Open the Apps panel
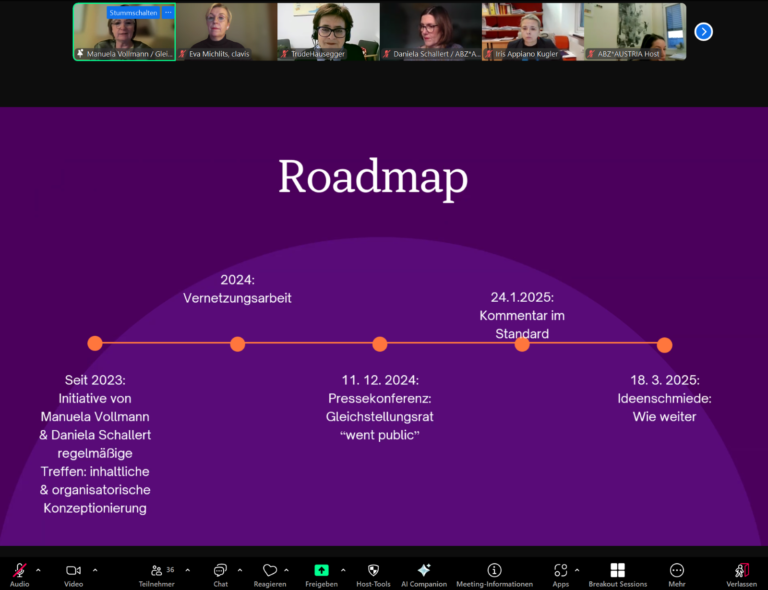Image resolution: width=768 pixels, height=590 pixels. pos(560,570)
